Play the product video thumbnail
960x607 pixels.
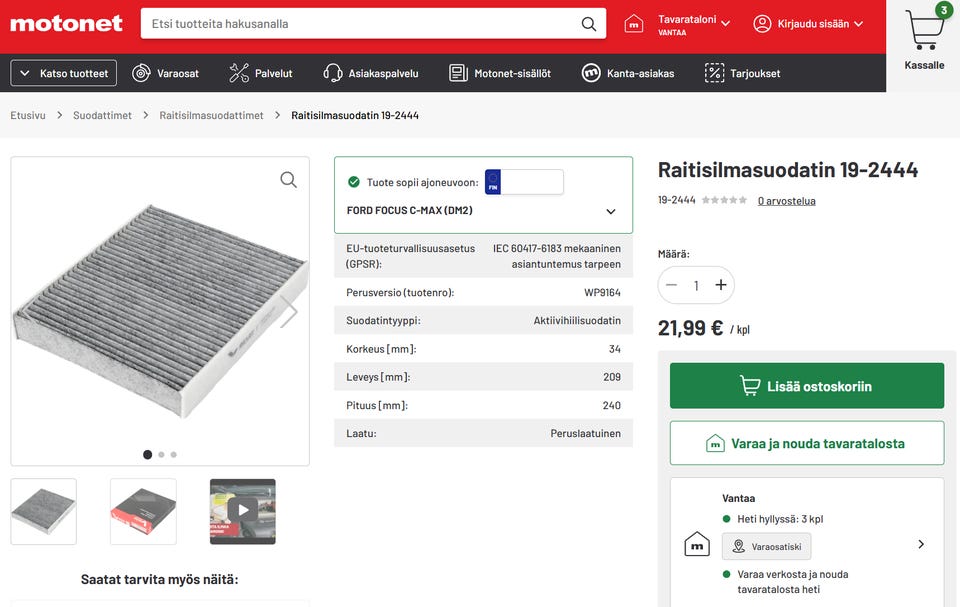pyautogui.click(x=243, y=511)
